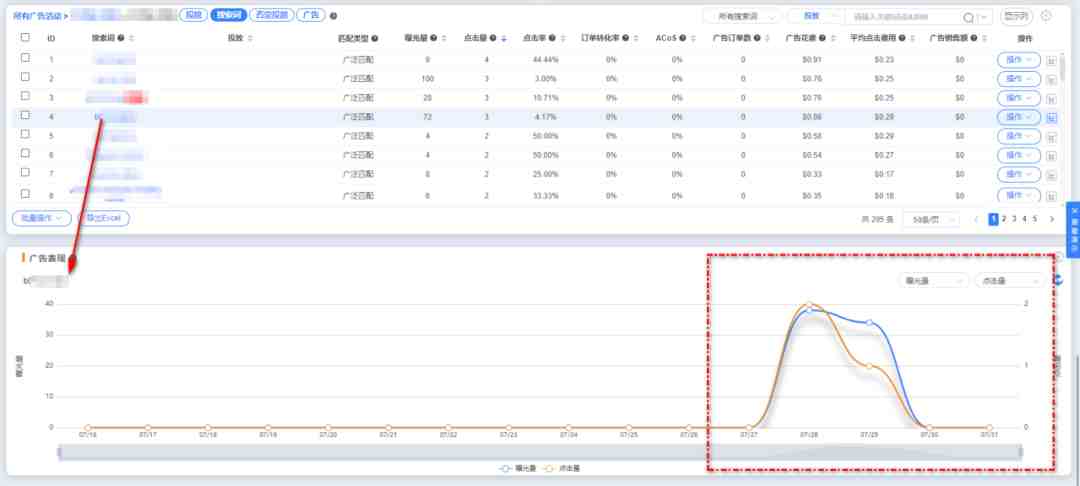The image size is (1080, 486).
Task: Open 点击量 metric dropdown above chart
Action: coord(1010,280)
